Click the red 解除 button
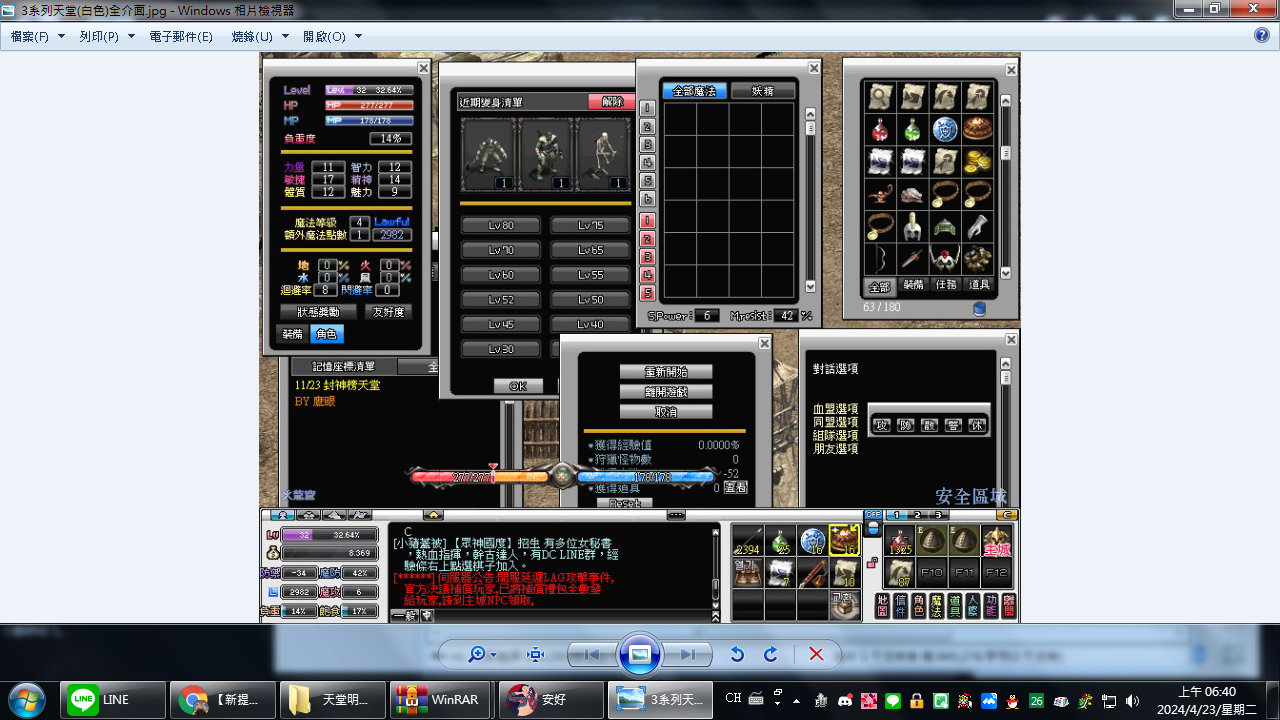Viewport: 1280px width, 720px height. 611,102
